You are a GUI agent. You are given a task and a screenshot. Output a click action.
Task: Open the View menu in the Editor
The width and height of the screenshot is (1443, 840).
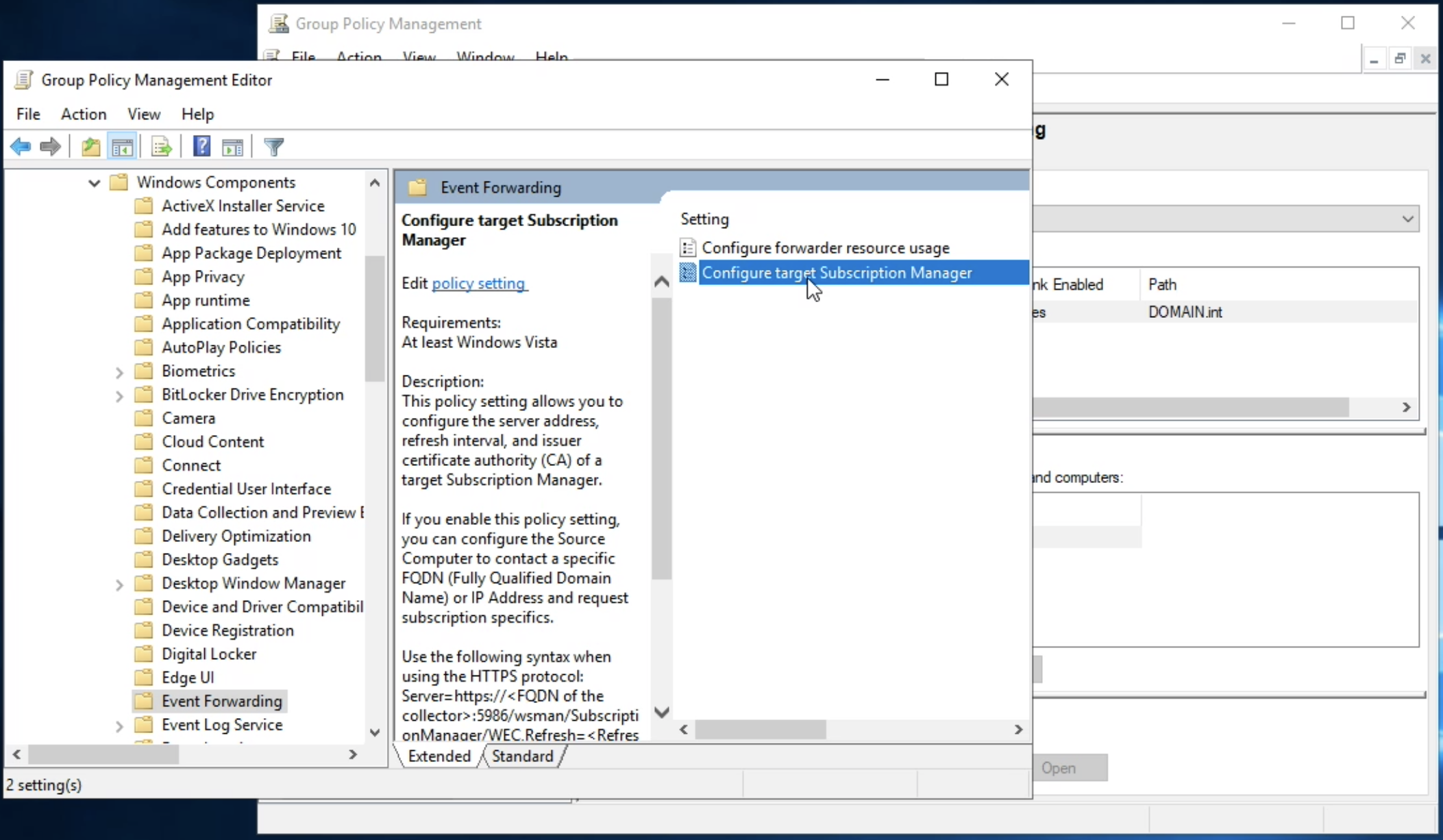click(144, 114)
